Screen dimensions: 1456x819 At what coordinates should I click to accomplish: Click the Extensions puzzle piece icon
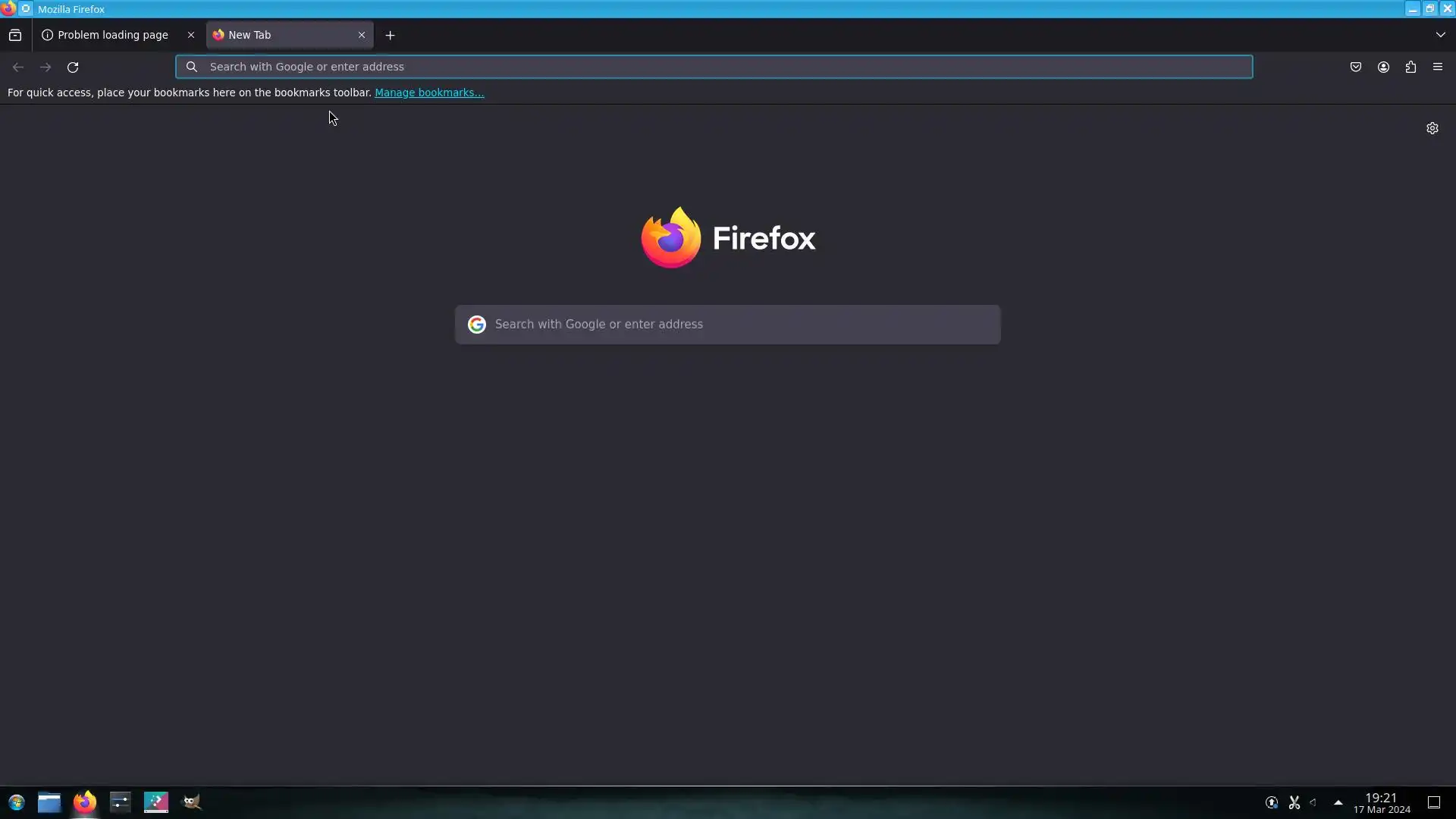[1410, 67]
